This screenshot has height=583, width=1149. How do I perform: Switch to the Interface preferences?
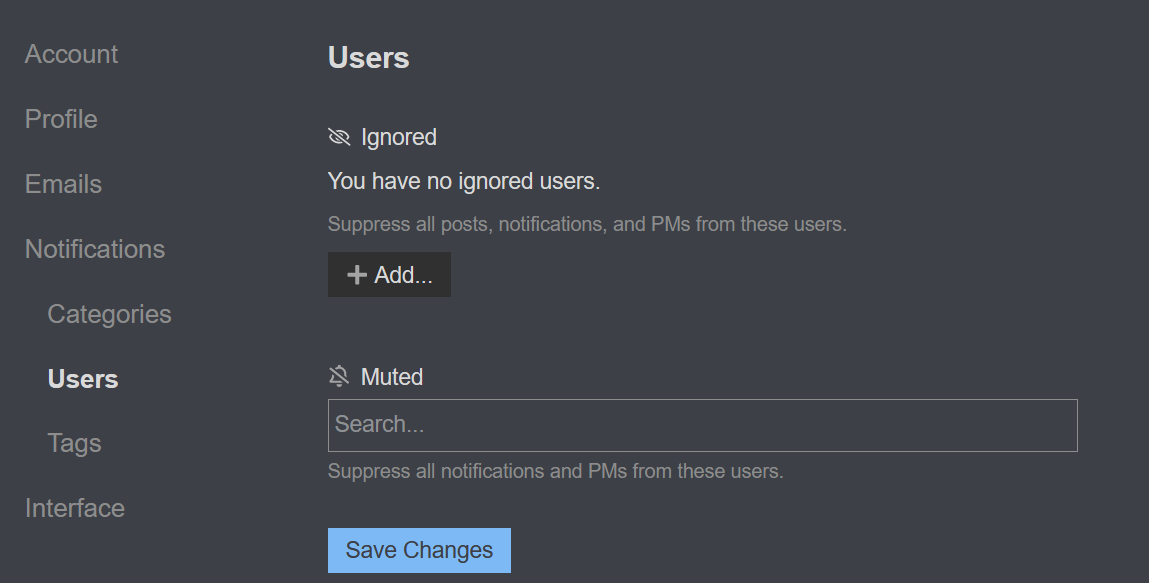75,508
